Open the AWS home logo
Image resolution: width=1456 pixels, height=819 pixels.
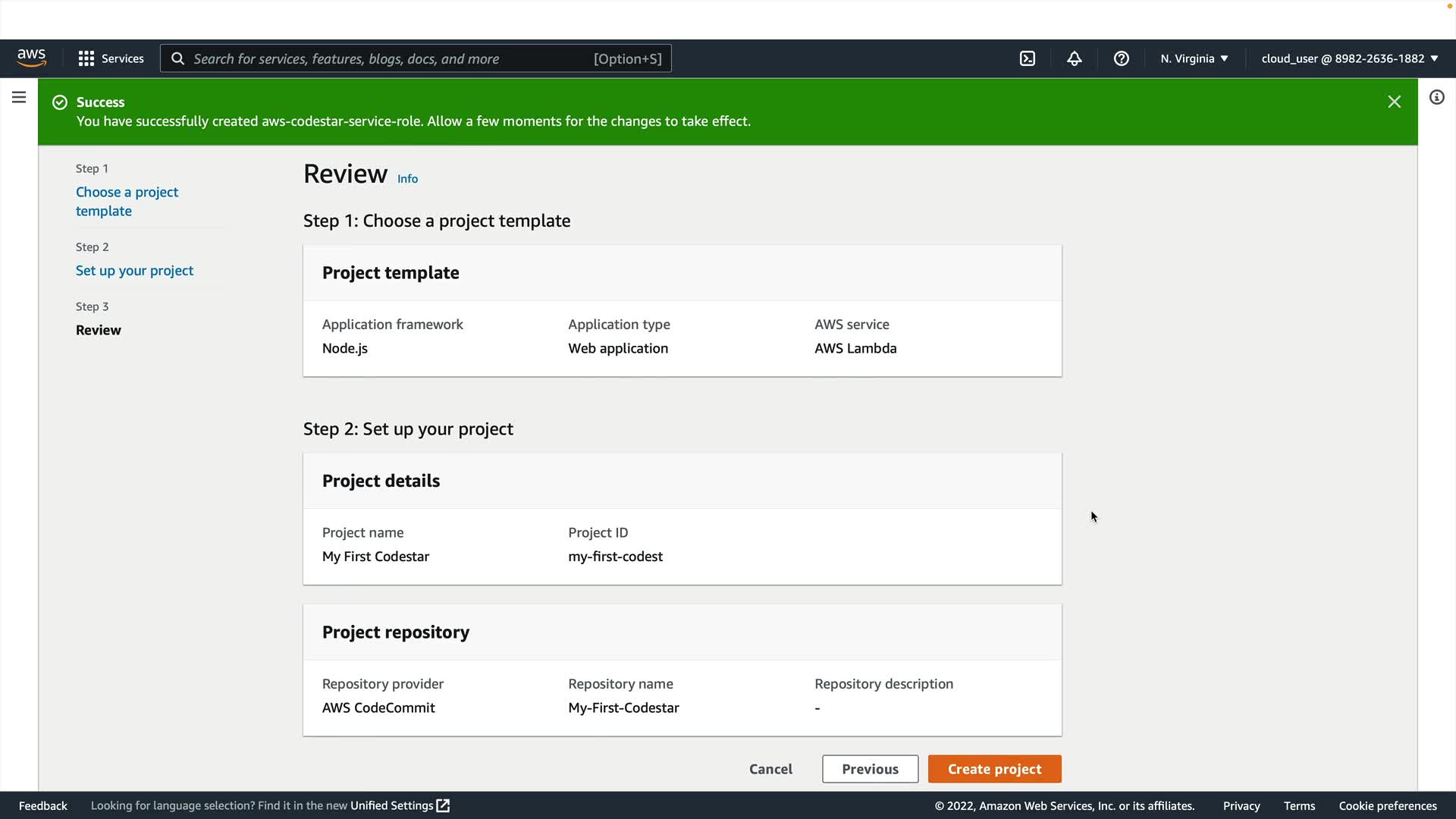[31, 58]
